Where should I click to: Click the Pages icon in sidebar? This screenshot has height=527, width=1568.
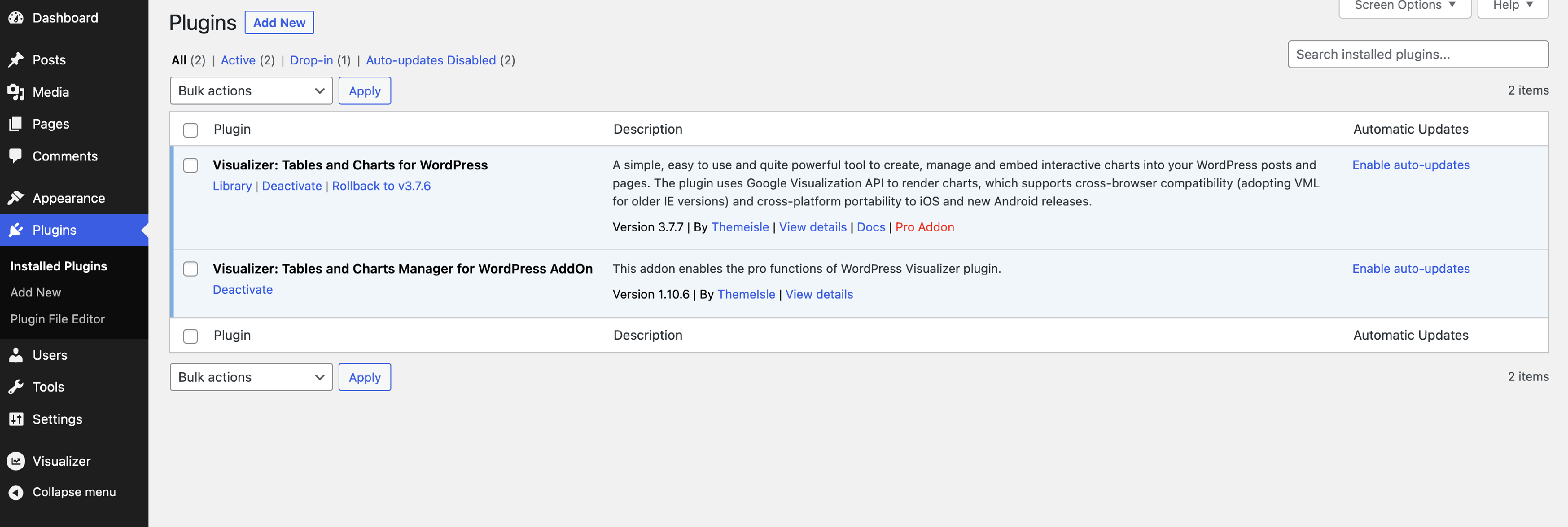click(16, 124)
